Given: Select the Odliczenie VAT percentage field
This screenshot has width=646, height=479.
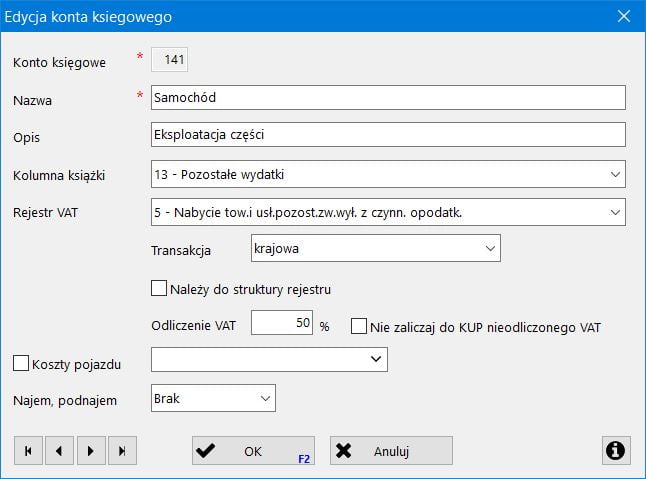Looking at the screenshot, I should click(x=282, y=323).
